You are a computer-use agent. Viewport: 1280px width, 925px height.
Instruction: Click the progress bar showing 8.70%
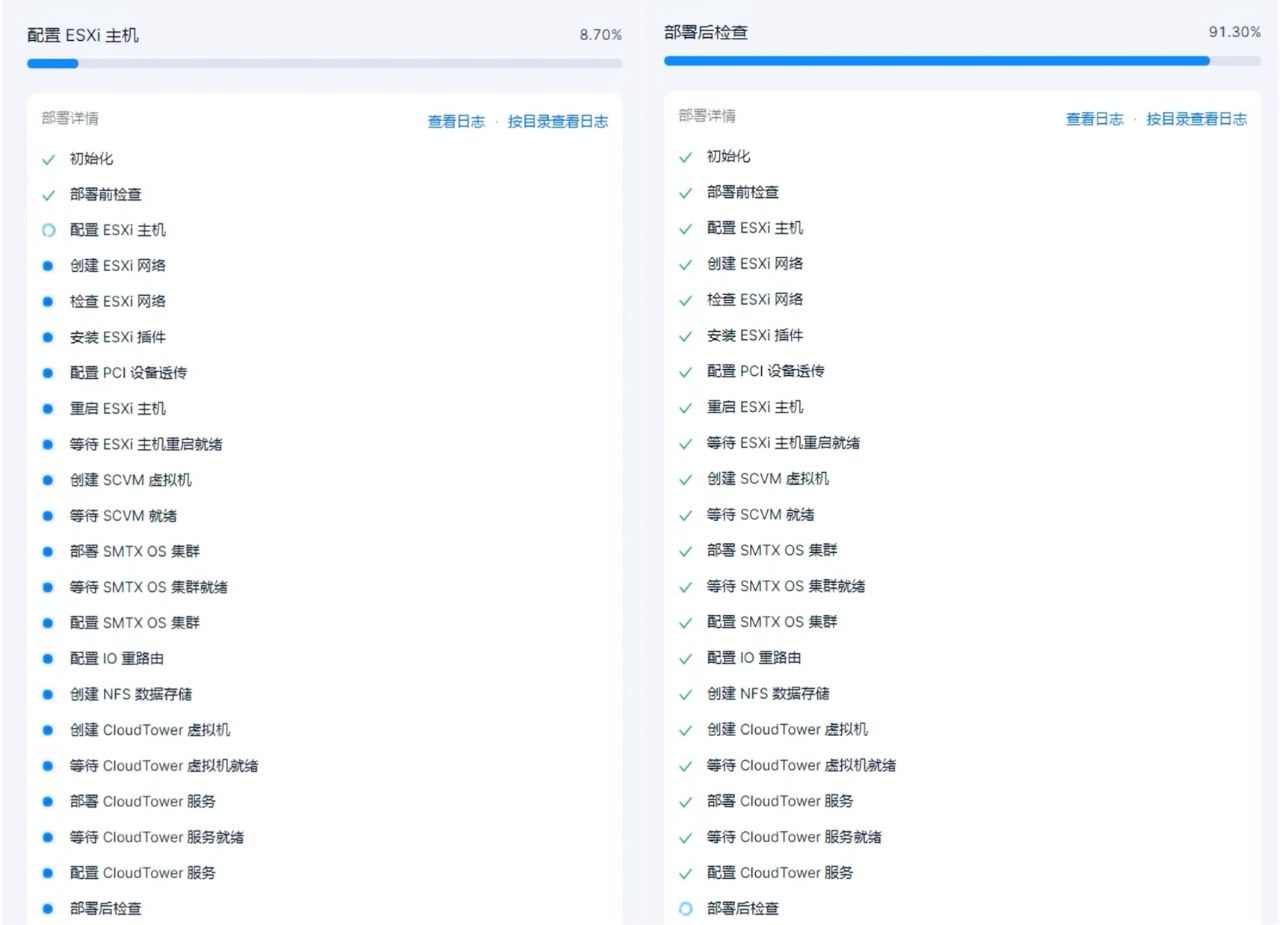(324, 64)
